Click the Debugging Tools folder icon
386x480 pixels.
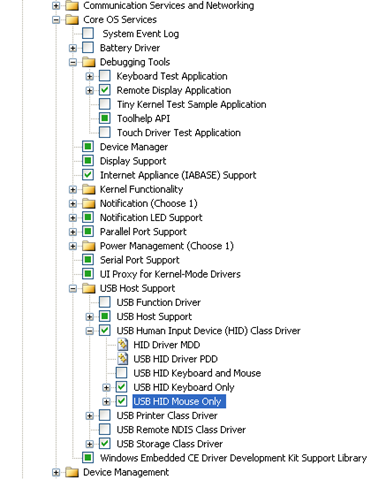[x=89, y=62]
